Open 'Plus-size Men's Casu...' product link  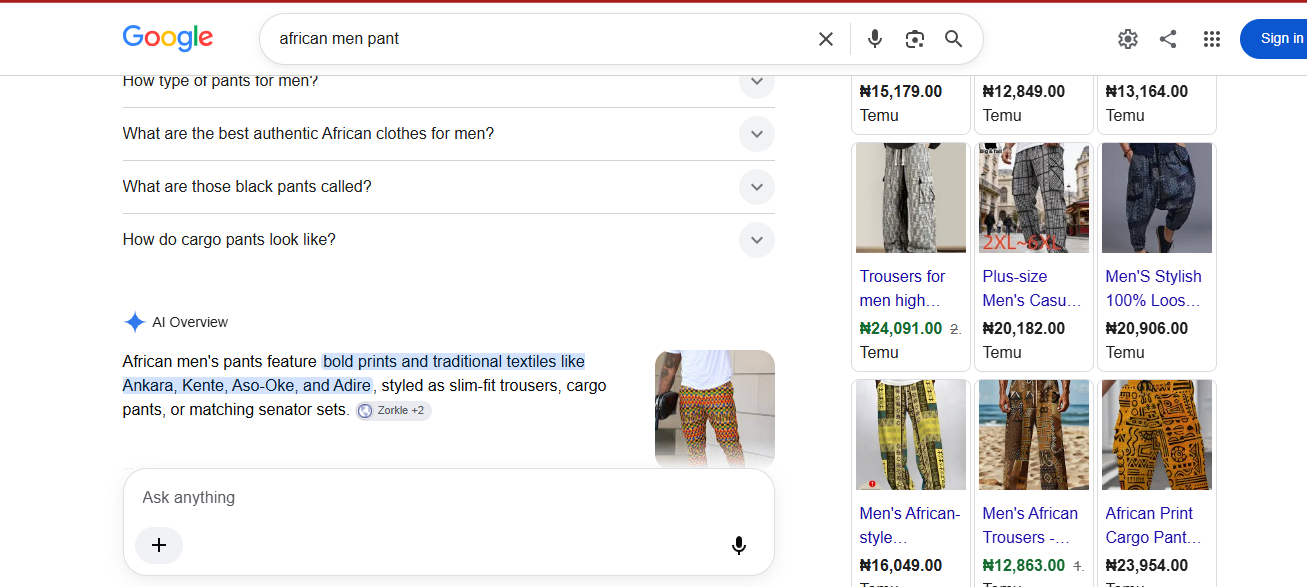tap(1032, 288)
